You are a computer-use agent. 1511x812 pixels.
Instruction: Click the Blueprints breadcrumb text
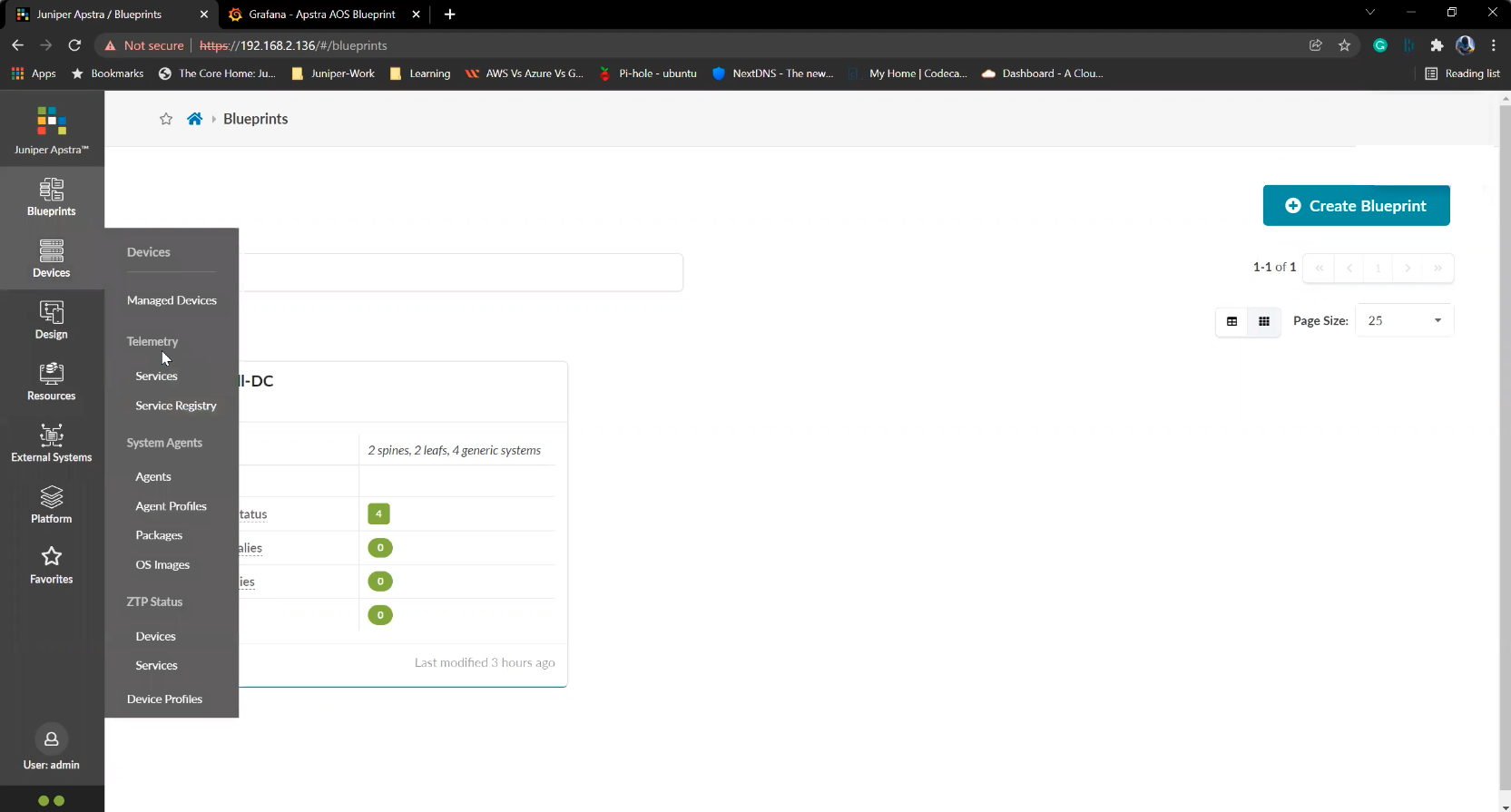tap(255, 119)
